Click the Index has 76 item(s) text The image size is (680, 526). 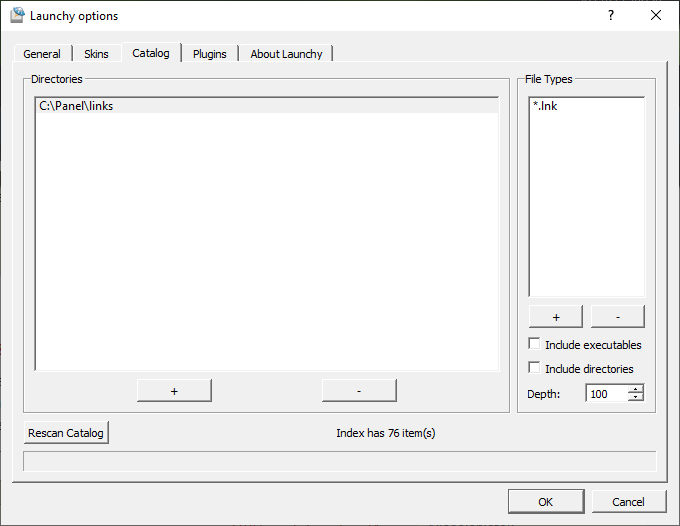pos(386,433)
